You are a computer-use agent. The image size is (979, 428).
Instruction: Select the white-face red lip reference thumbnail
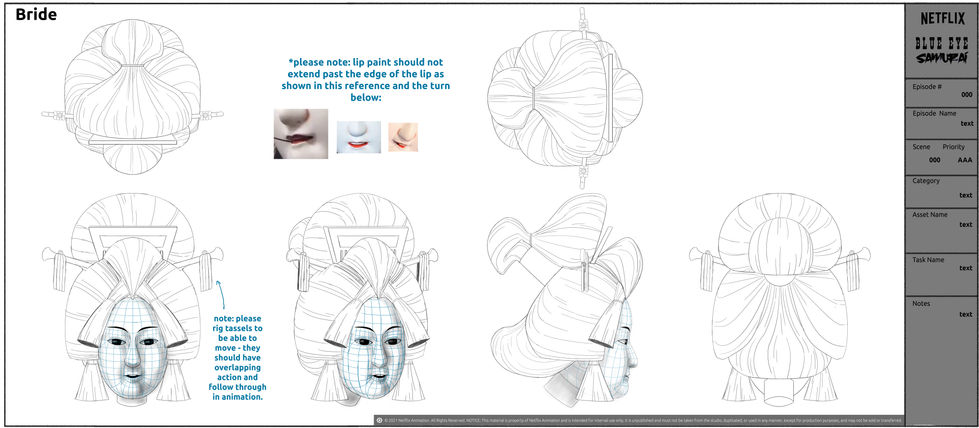[359, 137]
